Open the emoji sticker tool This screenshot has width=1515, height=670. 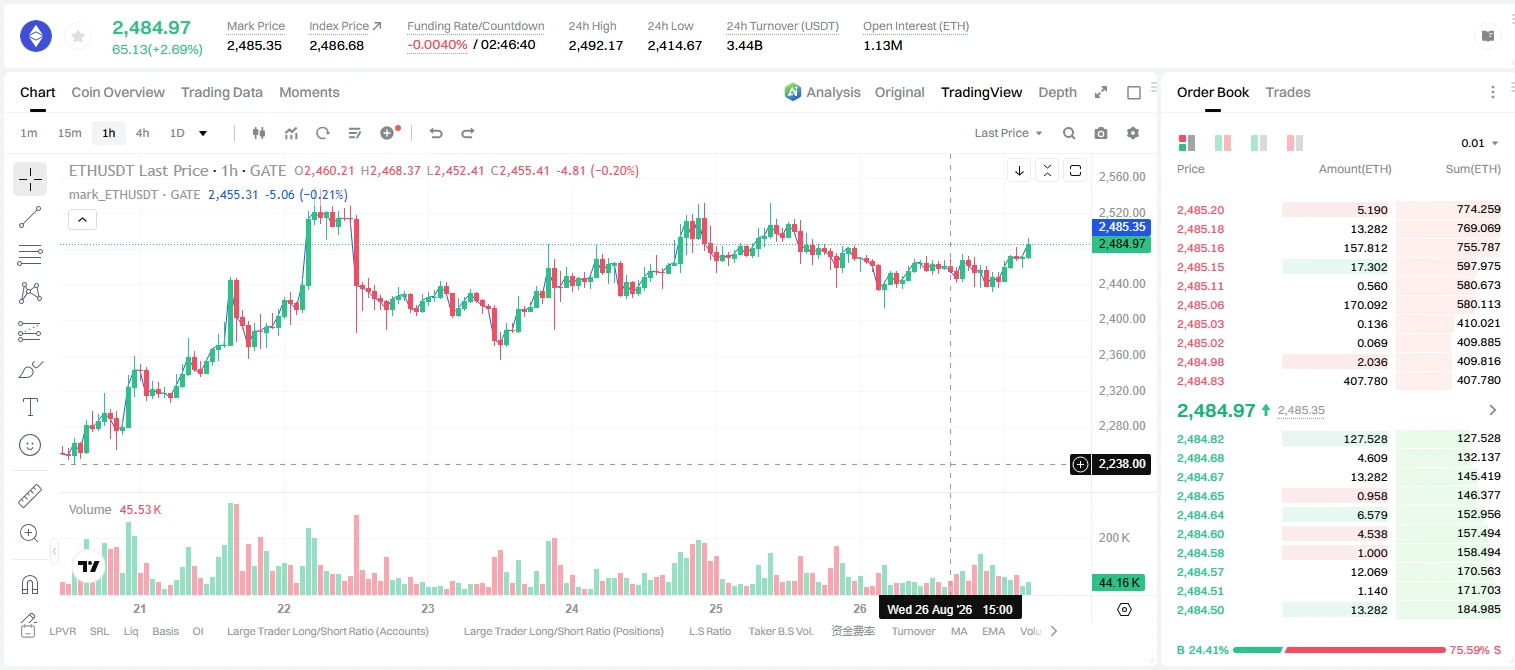click(x=30, y=445)
